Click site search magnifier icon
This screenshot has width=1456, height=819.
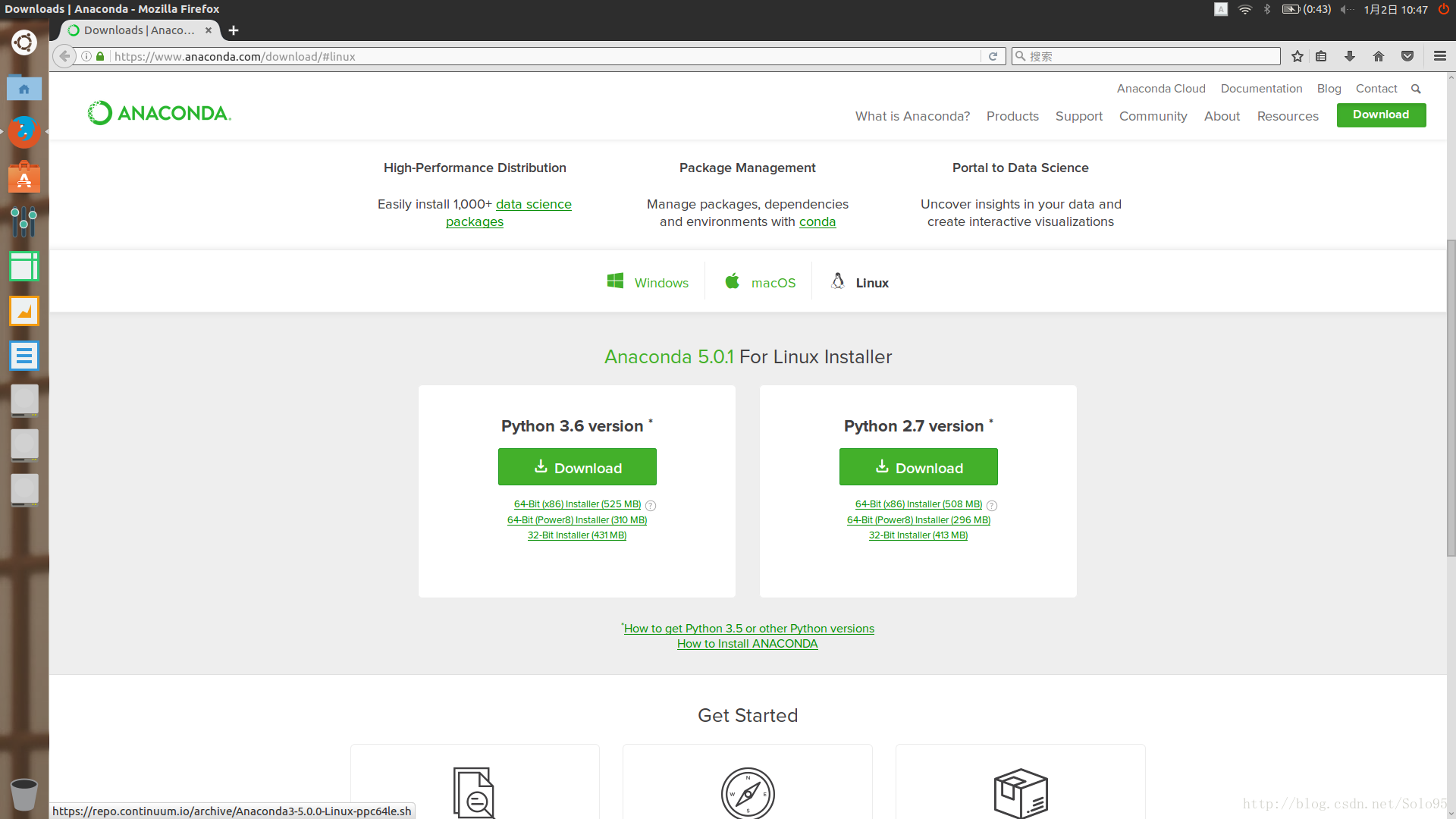pos(1416,89)
